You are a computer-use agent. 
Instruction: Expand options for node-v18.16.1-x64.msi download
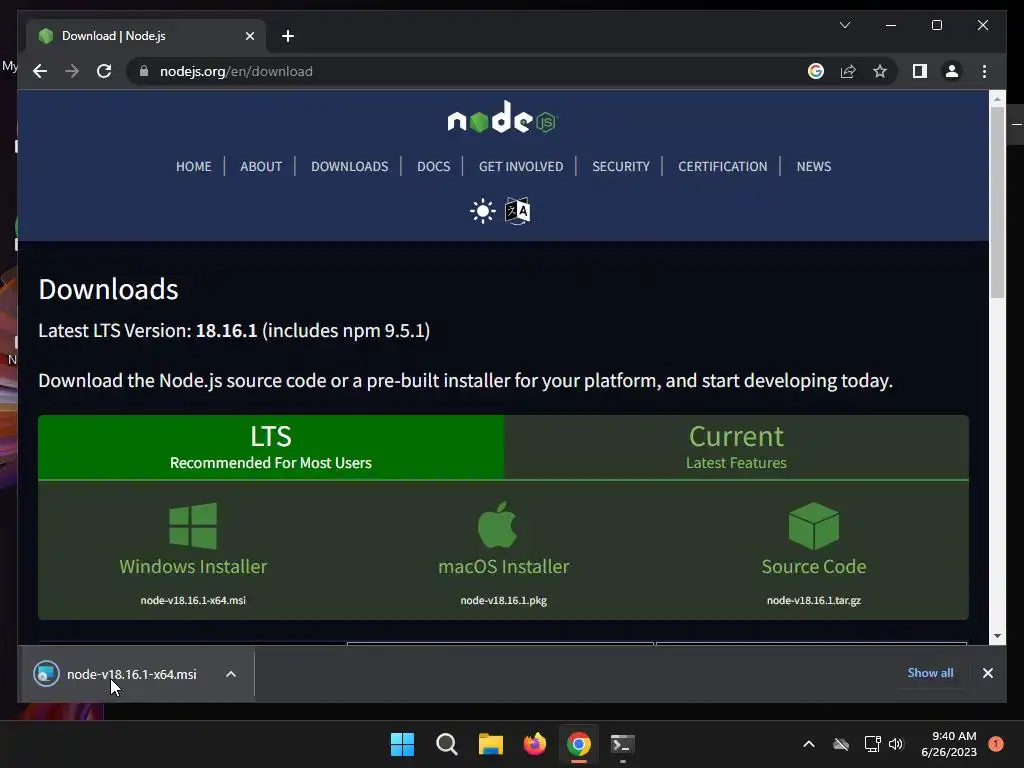(231, 674)
